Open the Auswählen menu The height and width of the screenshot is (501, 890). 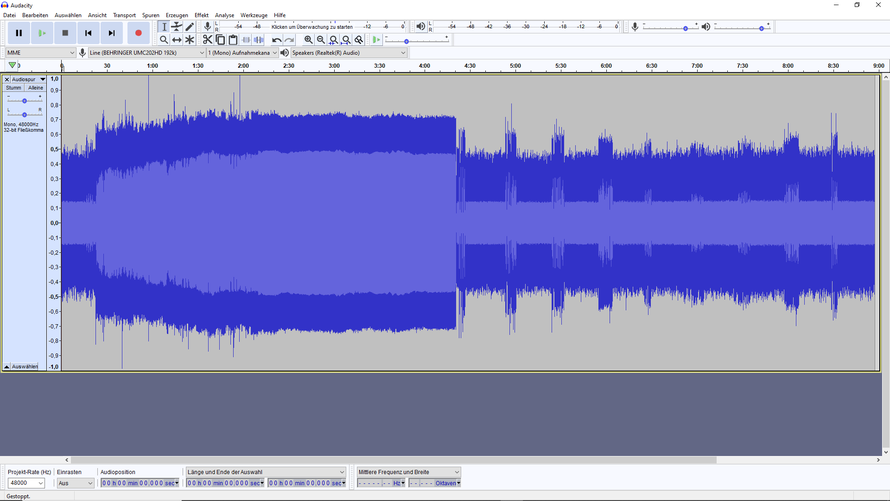point(68,15)
